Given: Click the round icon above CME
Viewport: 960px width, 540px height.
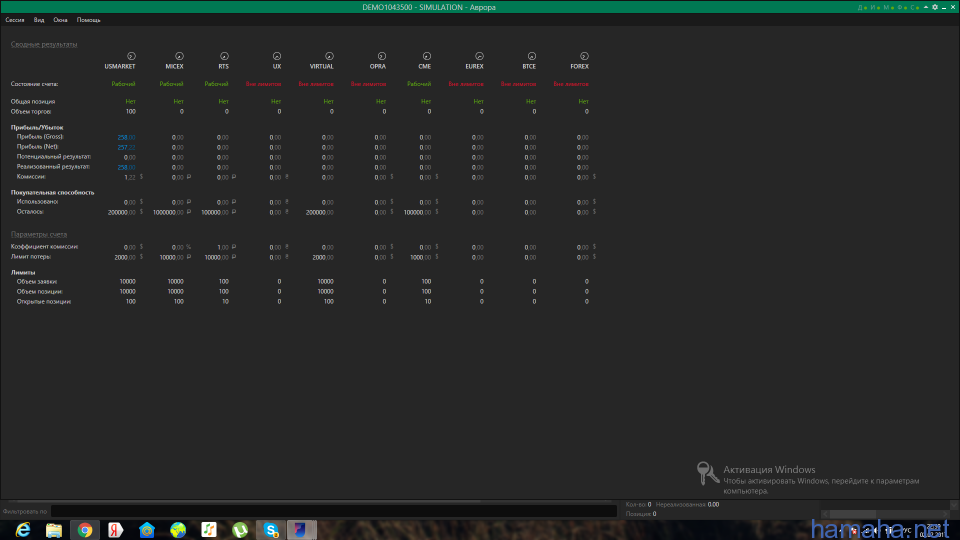Looking at the screenshot, I should 427,56.
